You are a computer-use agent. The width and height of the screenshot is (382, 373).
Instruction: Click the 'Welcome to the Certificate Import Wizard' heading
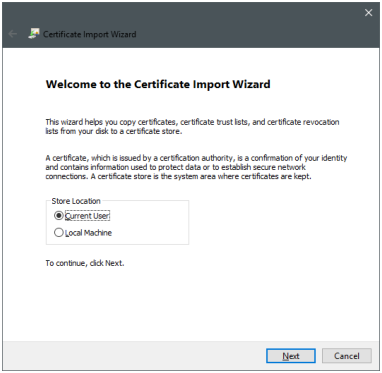click(158, 84)
